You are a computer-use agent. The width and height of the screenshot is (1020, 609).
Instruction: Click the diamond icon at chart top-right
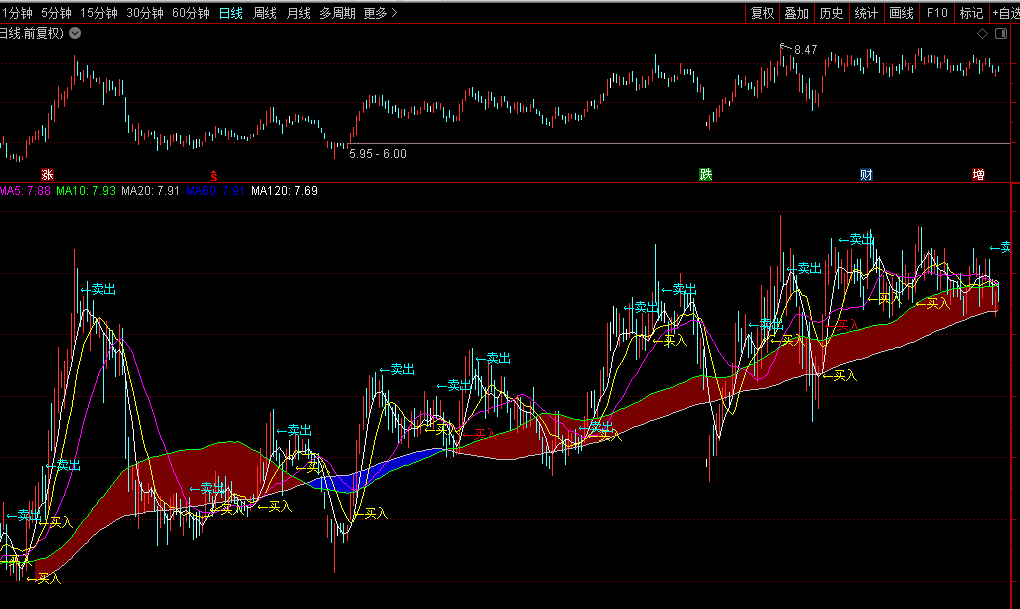pyautogui.click(x=982, y=33)
